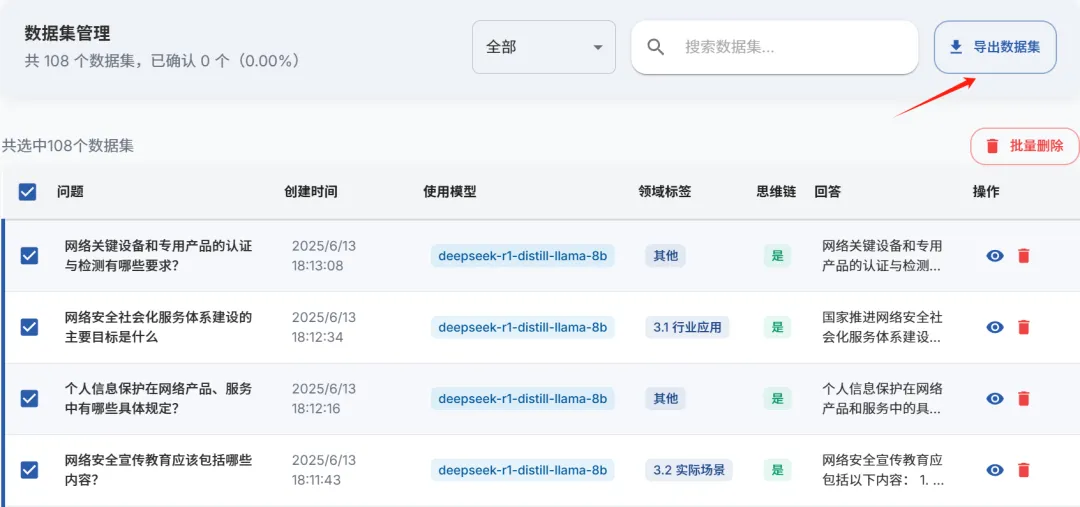Focus the 搜索数据集 search field

[774, 47]
